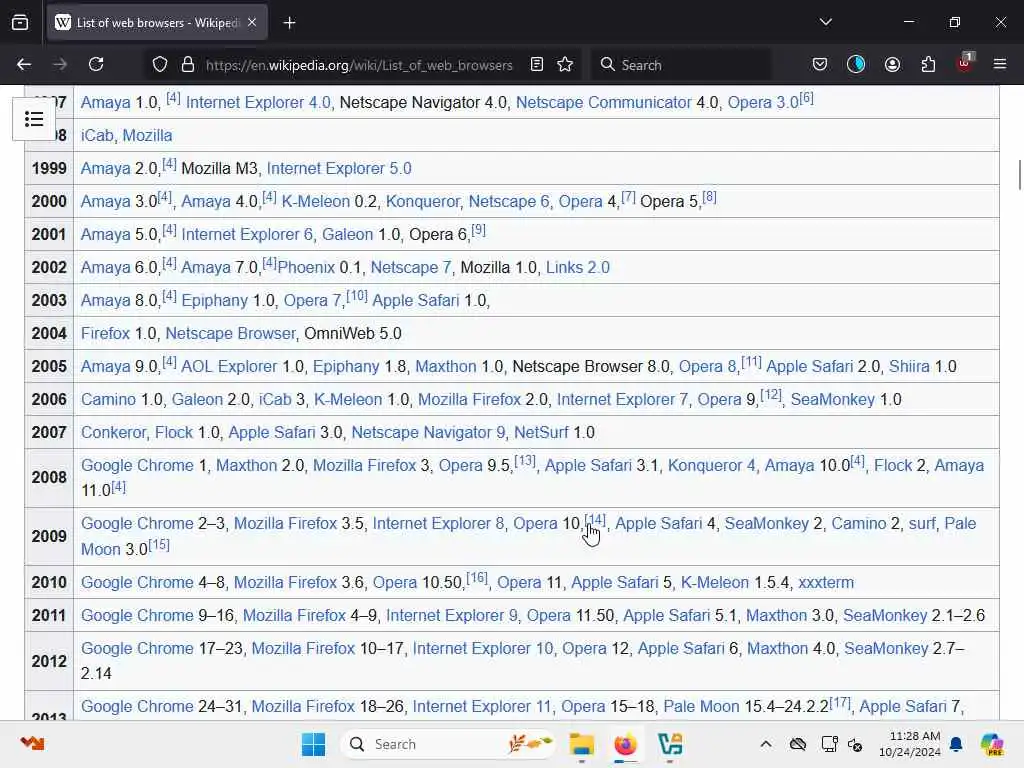Select the List of web browsers tab

[x=157, y=23]
